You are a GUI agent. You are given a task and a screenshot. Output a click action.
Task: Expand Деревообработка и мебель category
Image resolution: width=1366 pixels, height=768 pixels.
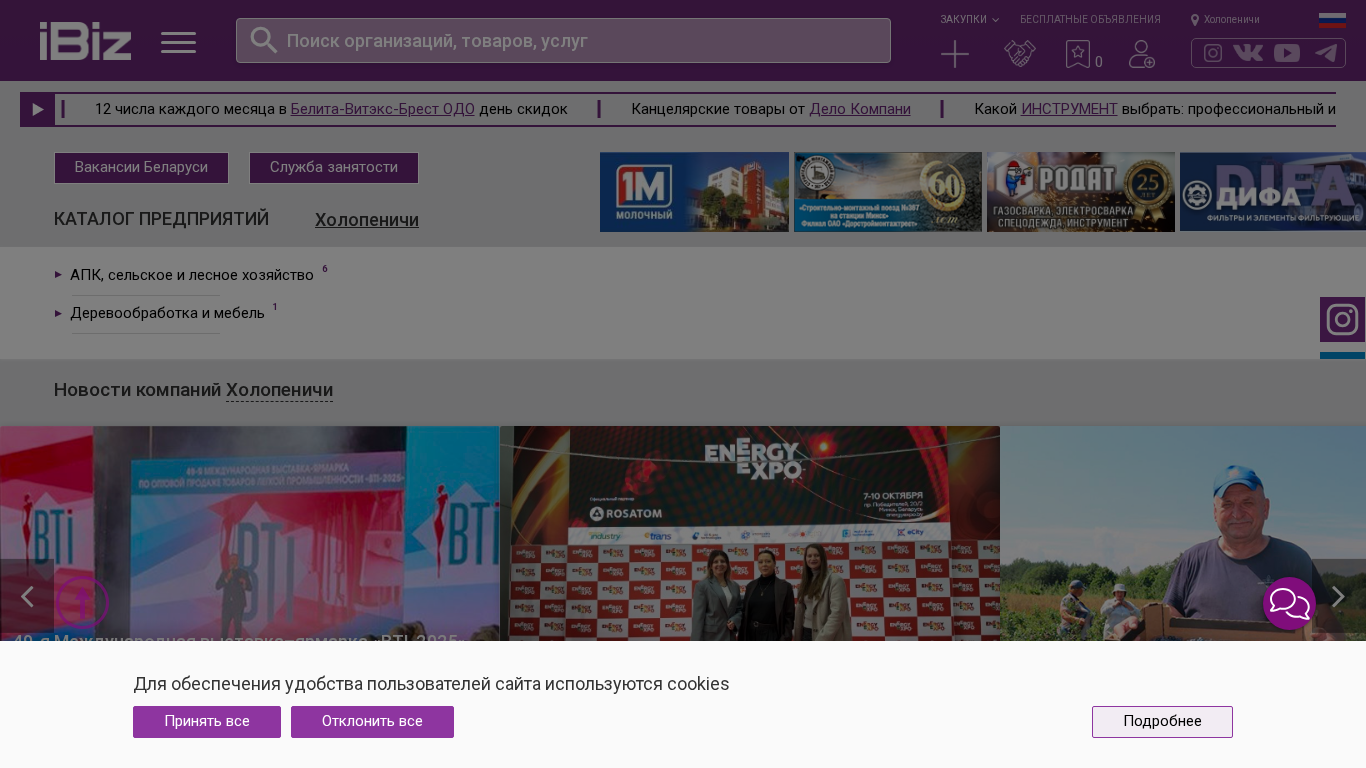pos(167,313)
